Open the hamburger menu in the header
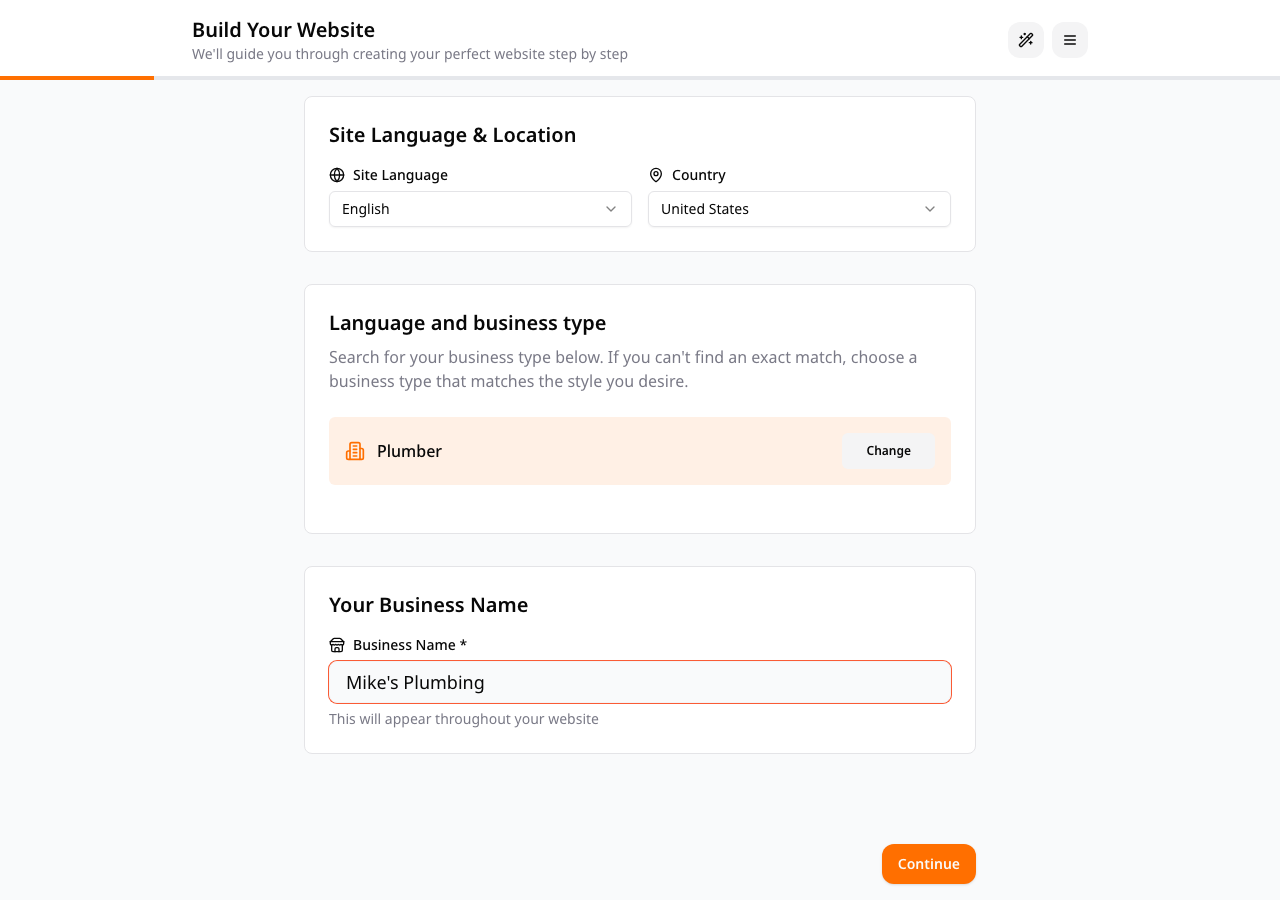The image size is (1280, 900). click(1070, 40)
